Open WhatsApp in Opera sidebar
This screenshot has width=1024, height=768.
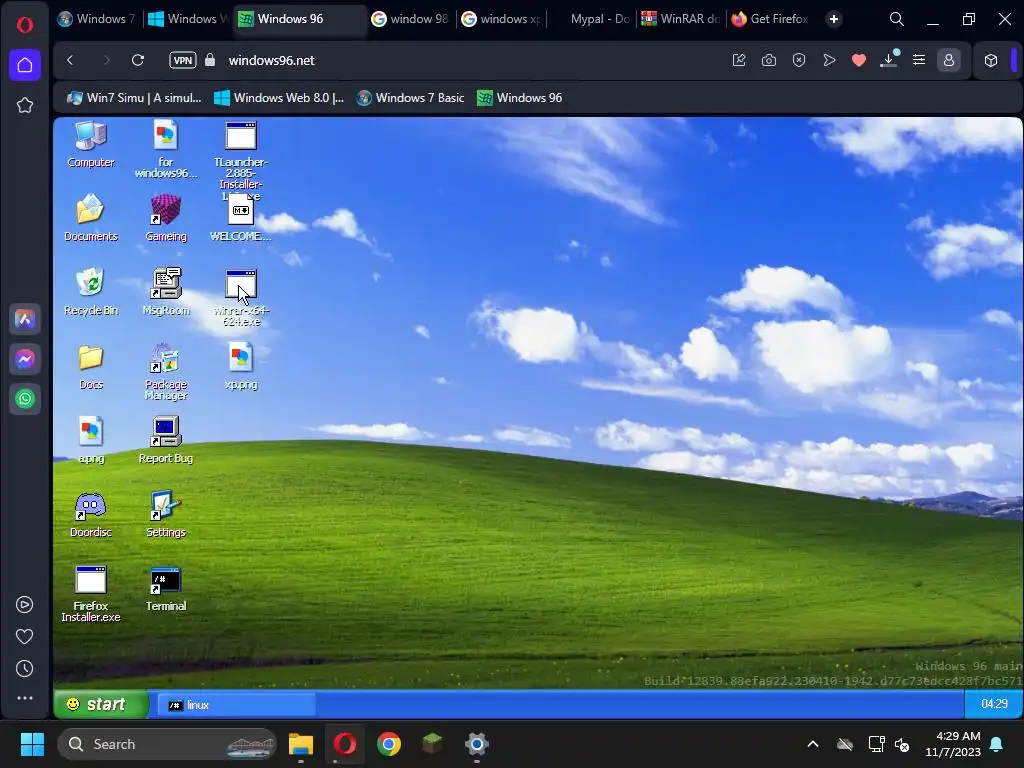[x=25, y=399]
